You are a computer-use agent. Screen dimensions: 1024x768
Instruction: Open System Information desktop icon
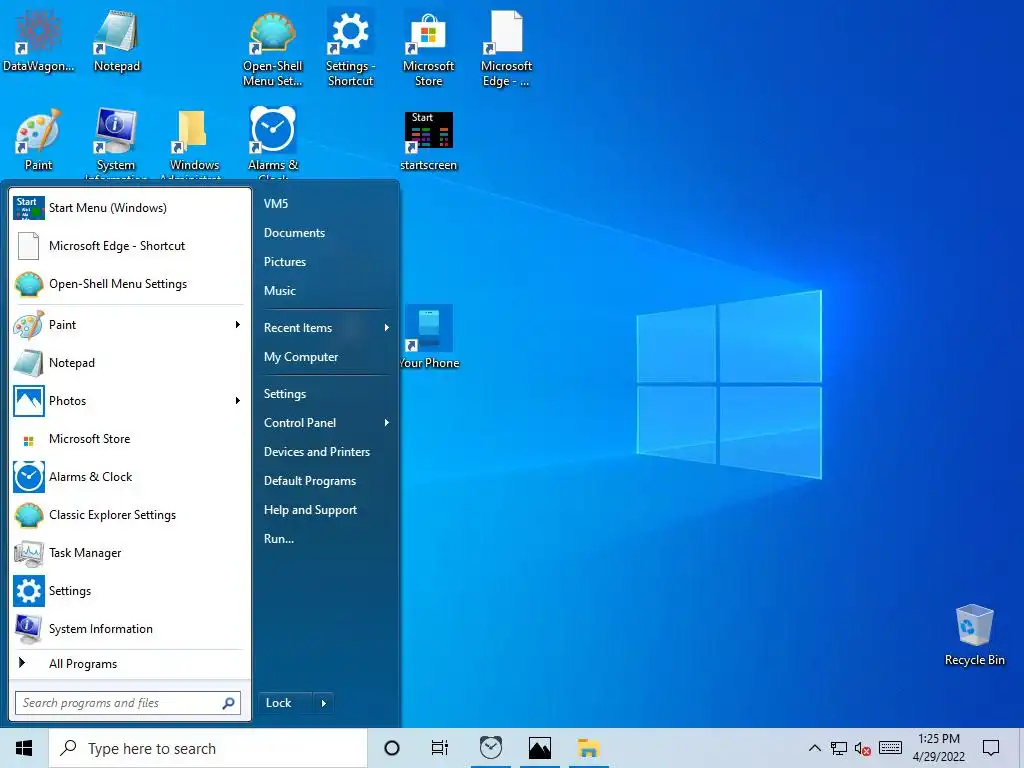click(x=116, y=143)
